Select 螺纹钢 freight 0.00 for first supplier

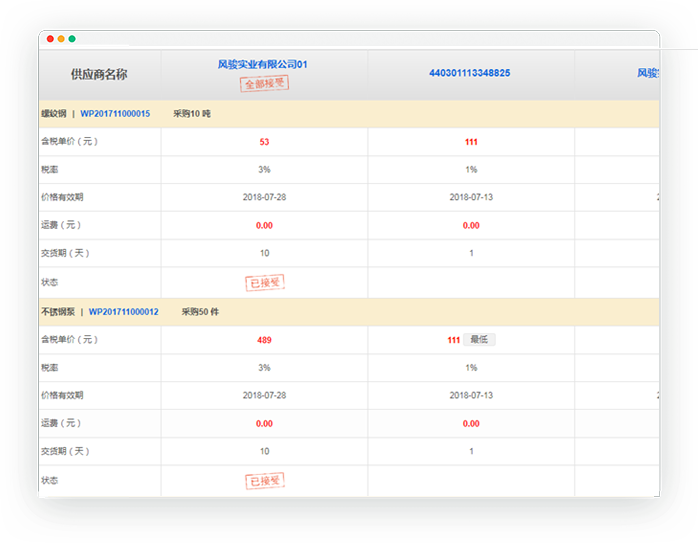(x=264, y=226)
